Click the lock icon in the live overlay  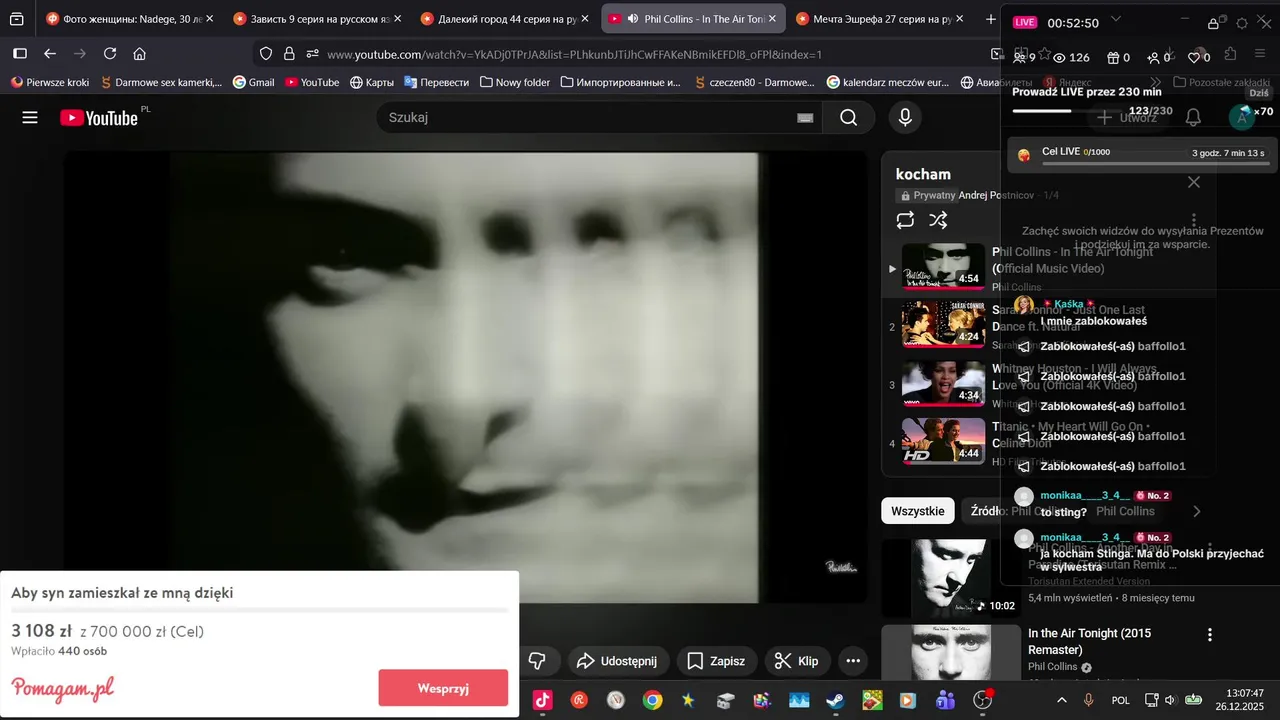tap(1213, 23)
